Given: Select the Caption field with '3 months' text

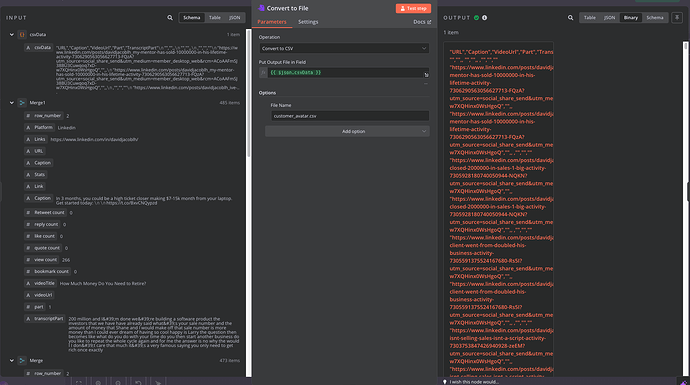Looking at the screenshot, I should 39,198.
